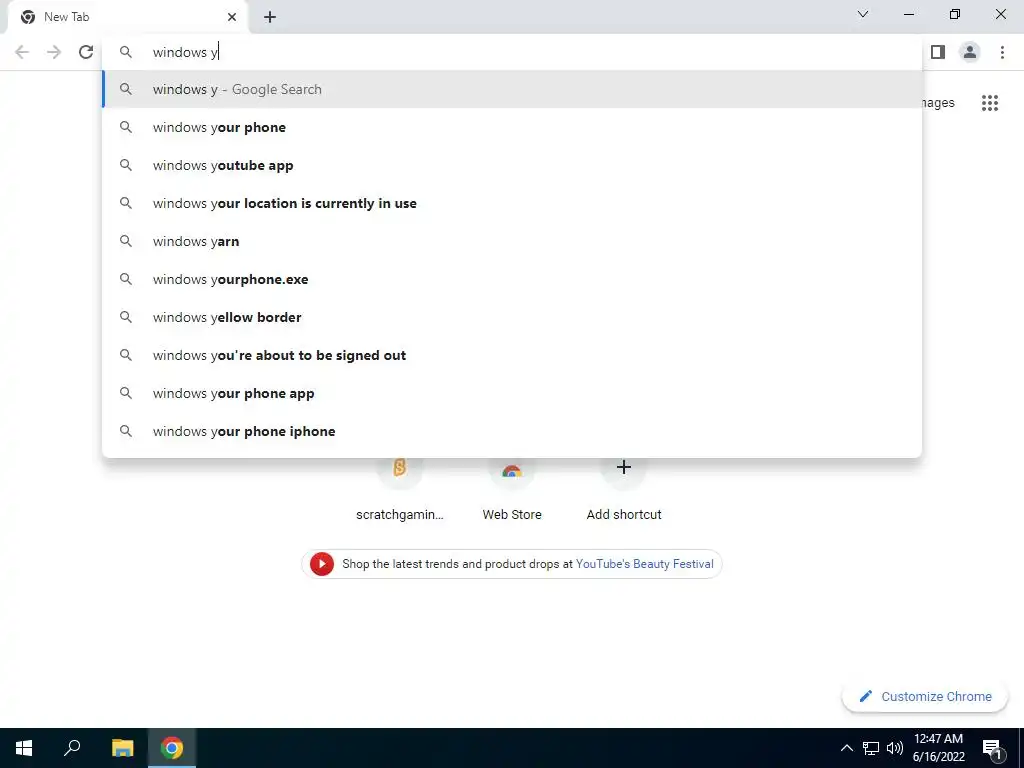
Task: Pick 'windows you're about to be signed out'
Action: 512,355
